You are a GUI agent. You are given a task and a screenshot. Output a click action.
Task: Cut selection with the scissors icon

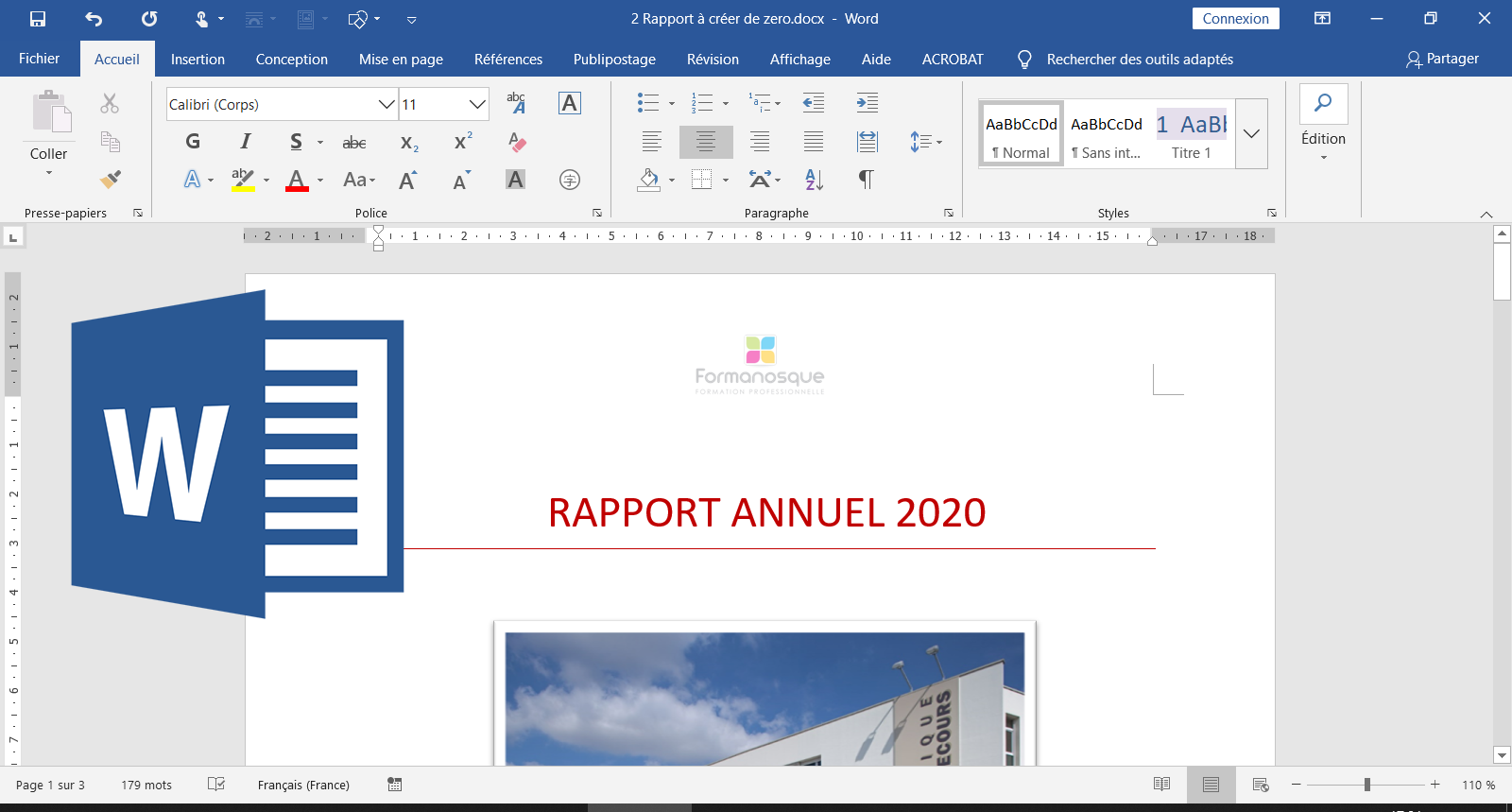110,103
